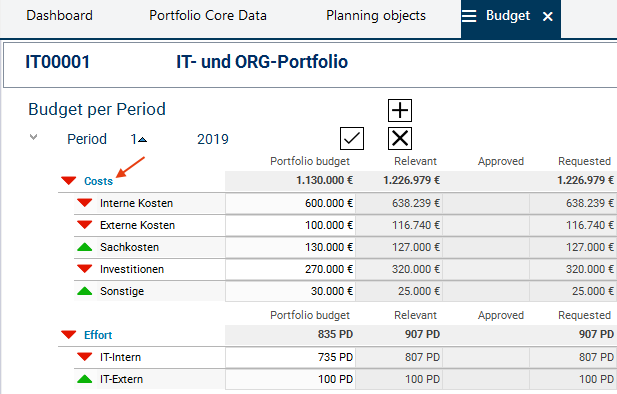
Task: Click green triangle beside Sachkosten
Action: coord(85,247)
